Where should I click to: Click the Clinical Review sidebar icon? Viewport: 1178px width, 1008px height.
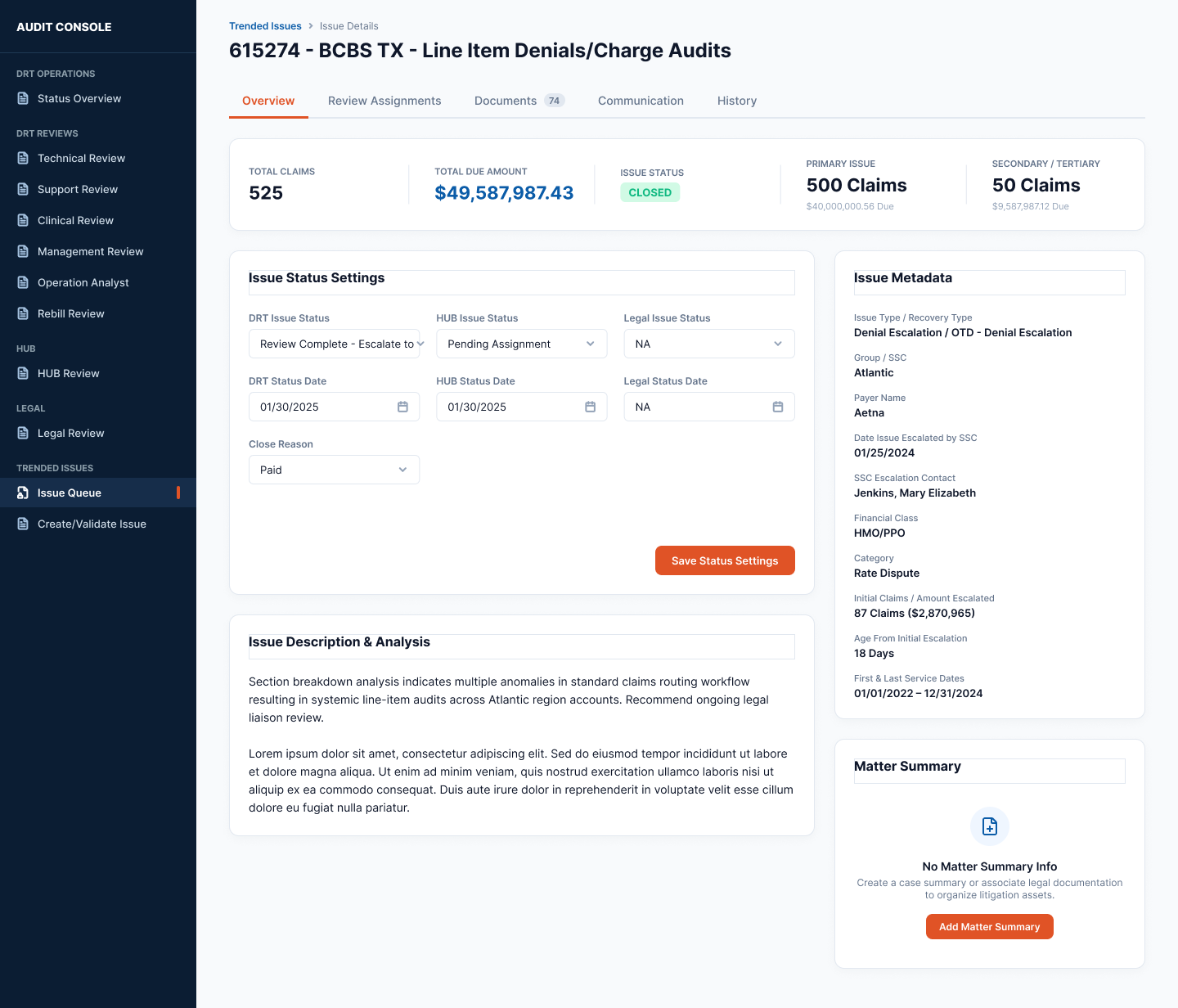[x=23, y=220]
